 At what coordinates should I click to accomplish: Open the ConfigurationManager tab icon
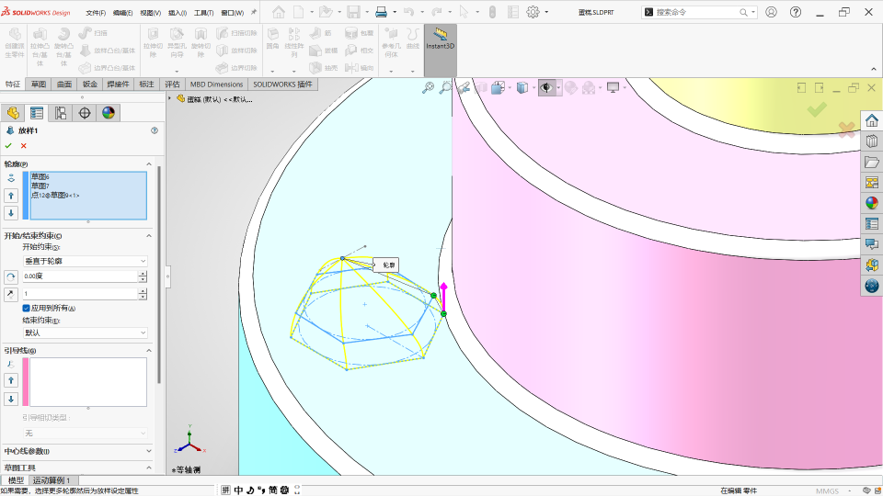[60, 113]
